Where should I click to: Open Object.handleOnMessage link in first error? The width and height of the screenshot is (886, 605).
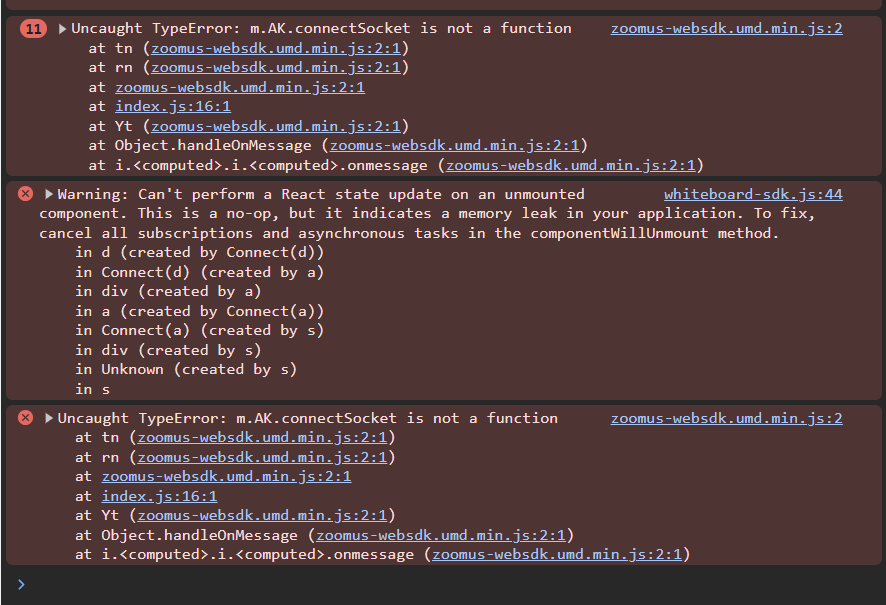click(x=454, y=145)
